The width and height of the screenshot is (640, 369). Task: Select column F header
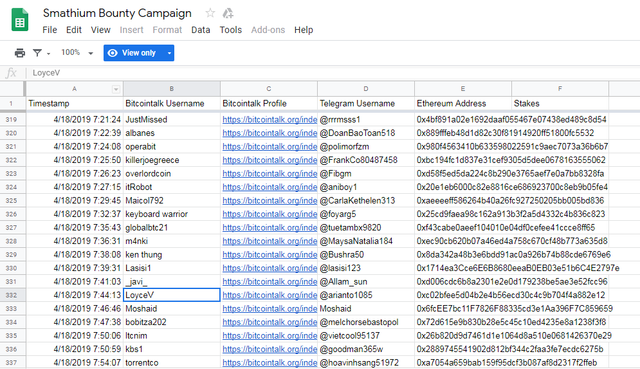[x=560, y=89]
